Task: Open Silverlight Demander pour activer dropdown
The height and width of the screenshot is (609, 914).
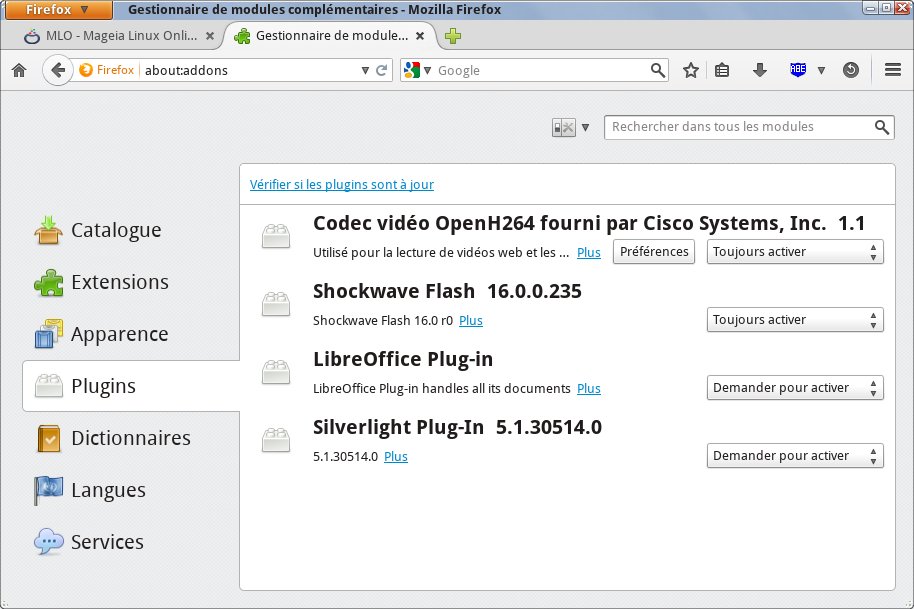Action: [795, 456]
